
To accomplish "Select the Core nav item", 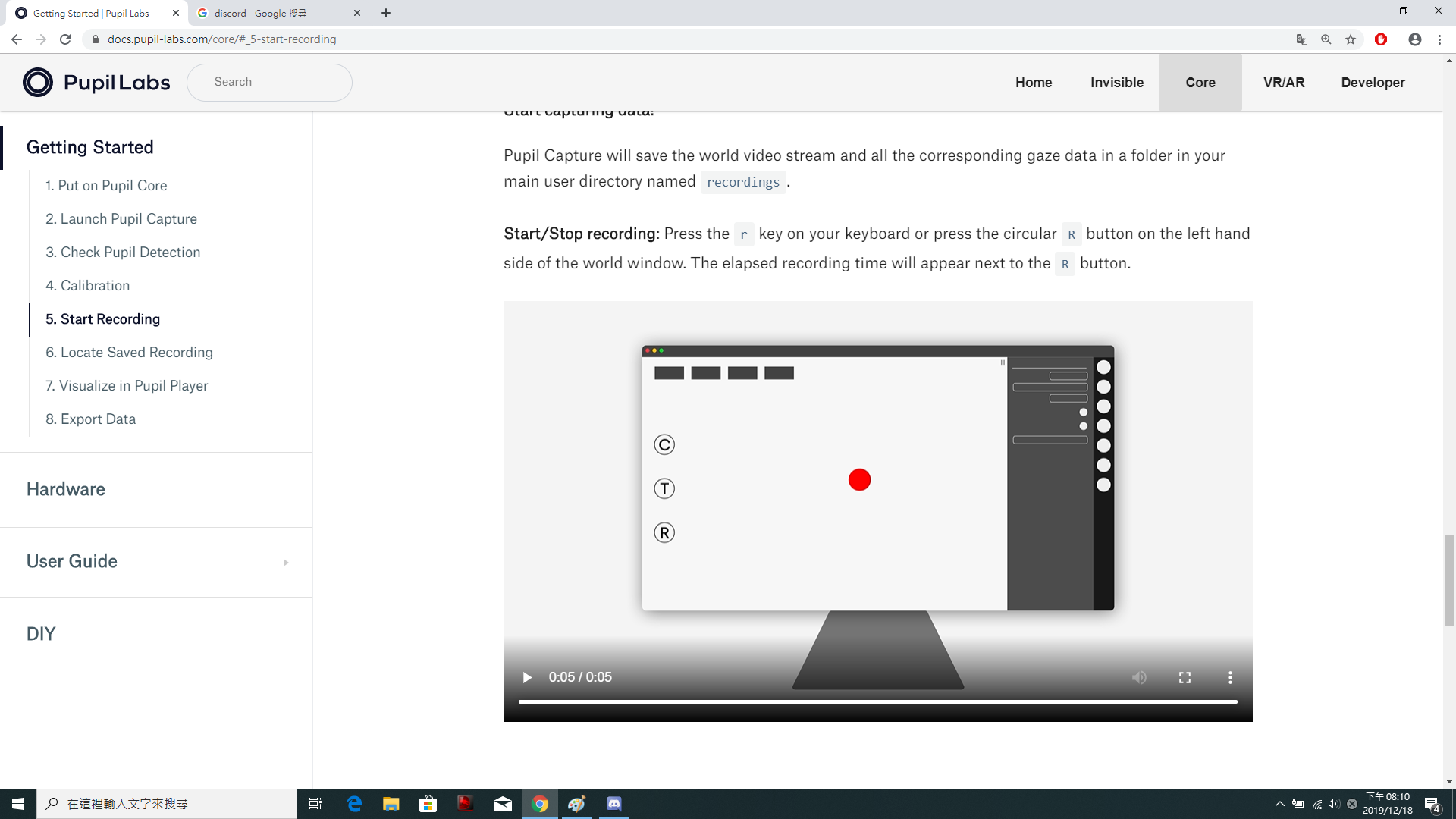I will (x=1200, y=83).
